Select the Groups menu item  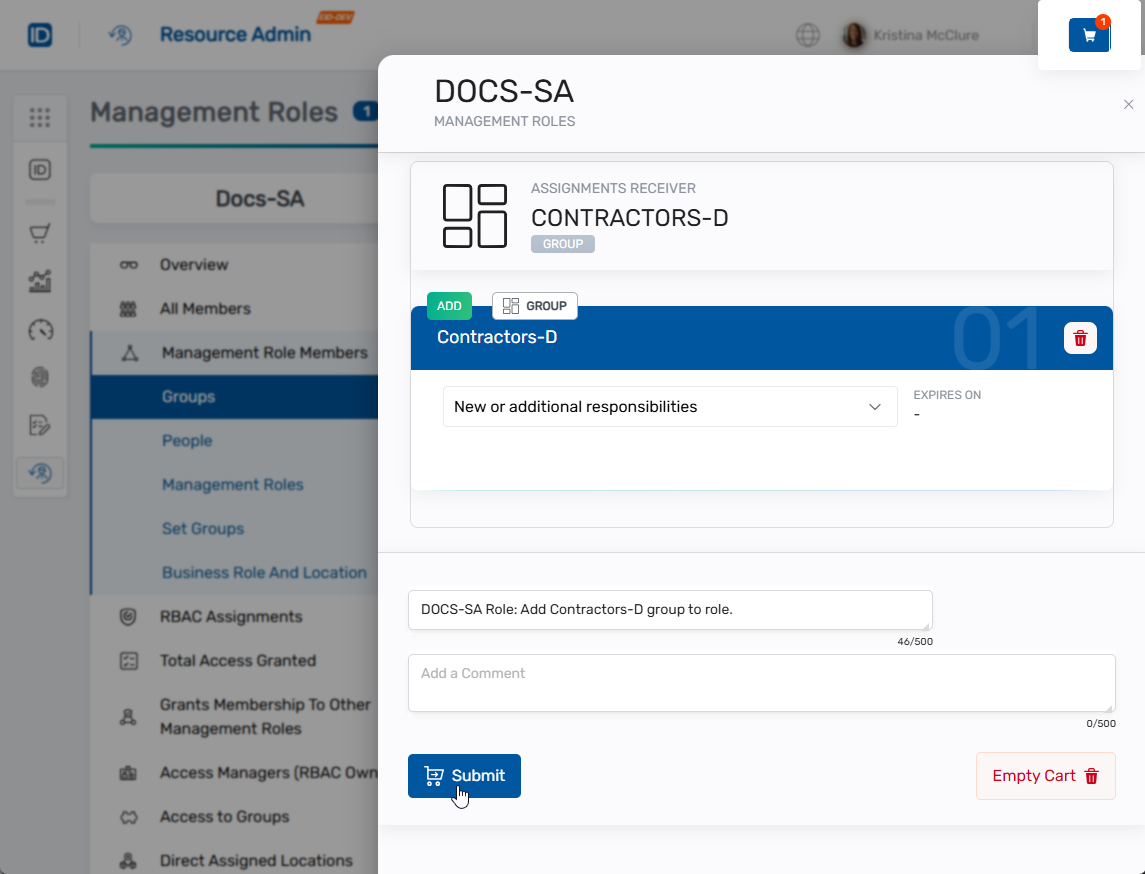[x=189, y=397]
